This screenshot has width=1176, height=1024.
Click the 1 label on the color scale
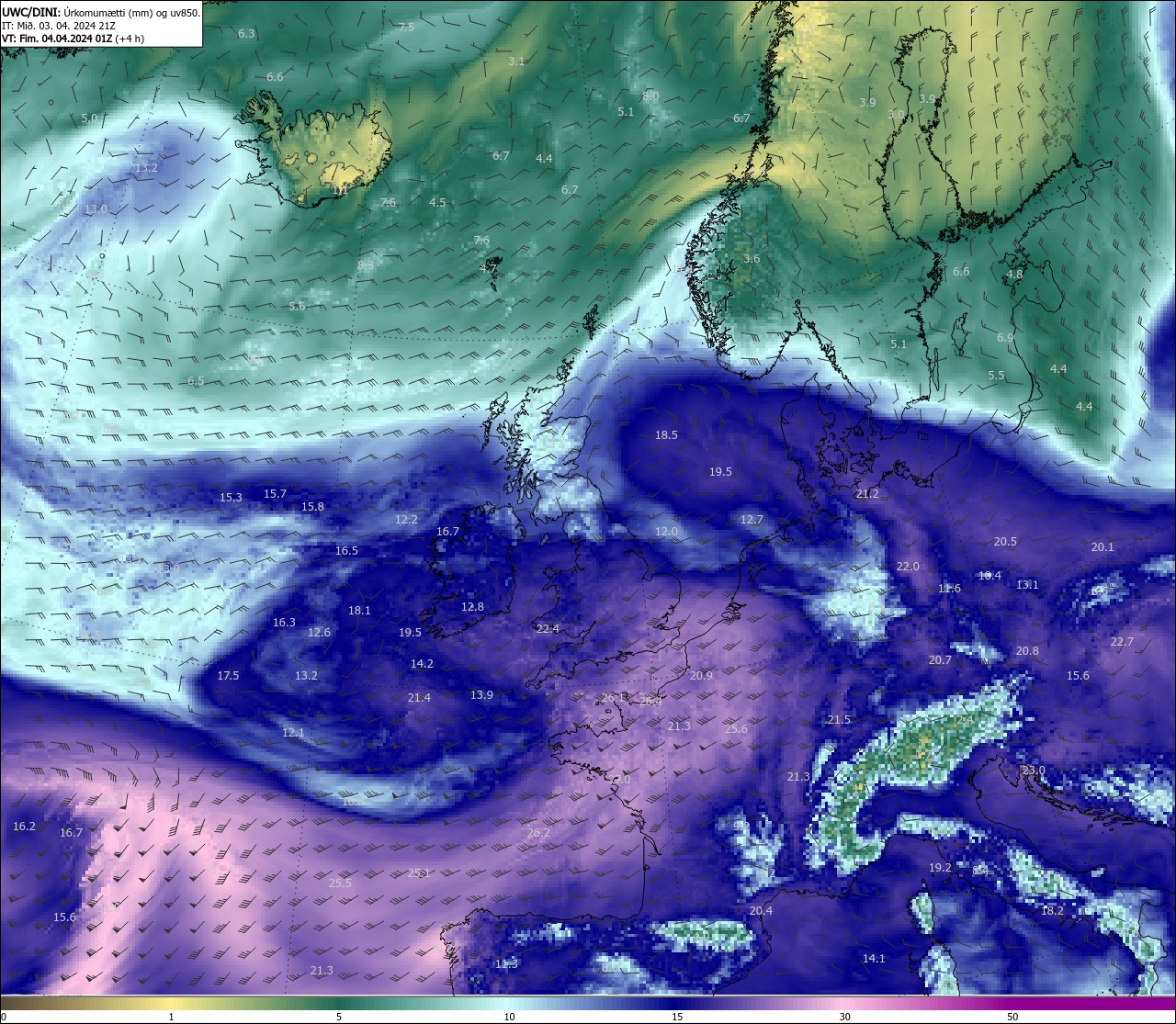[172, 1017]
